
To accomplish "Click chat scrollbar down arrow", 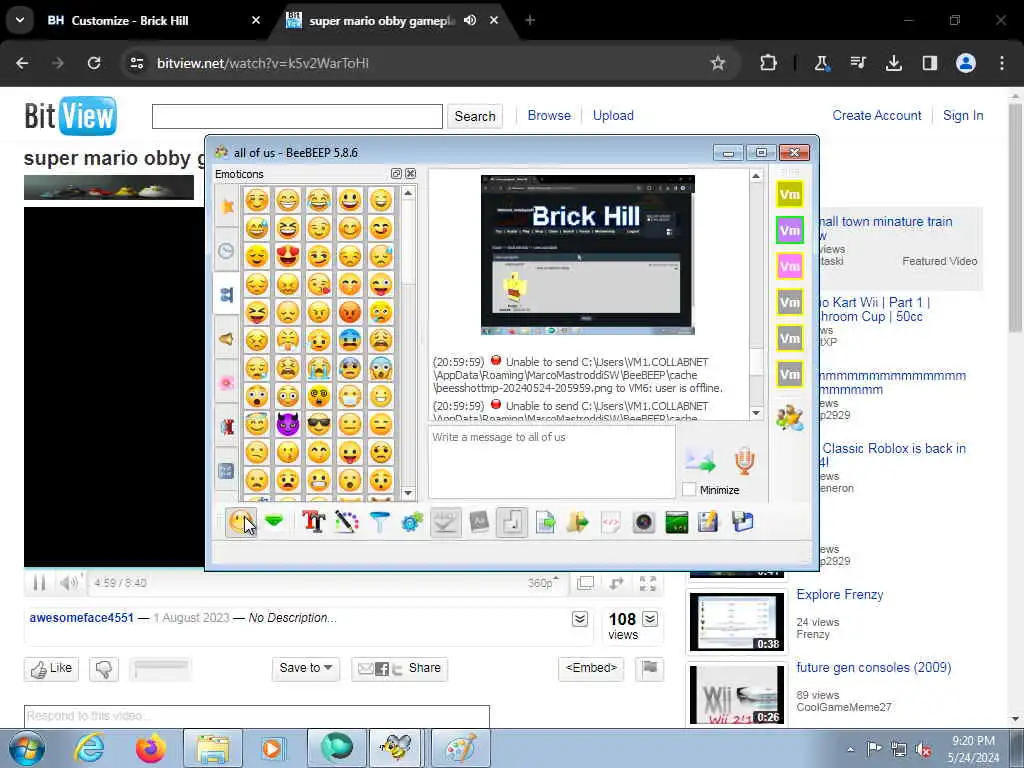I will pos(756,413).
